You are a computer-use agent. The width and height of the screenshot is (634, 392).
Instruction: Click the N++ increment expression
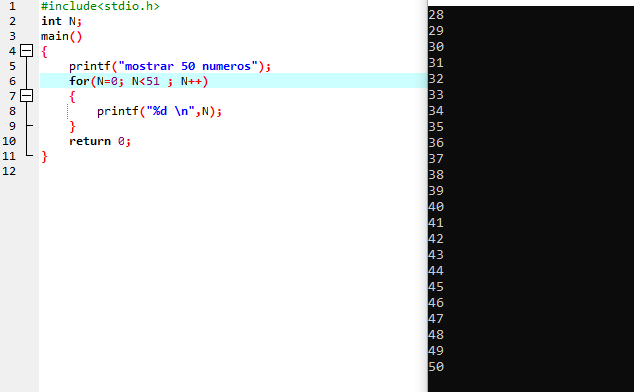(191, 81)
